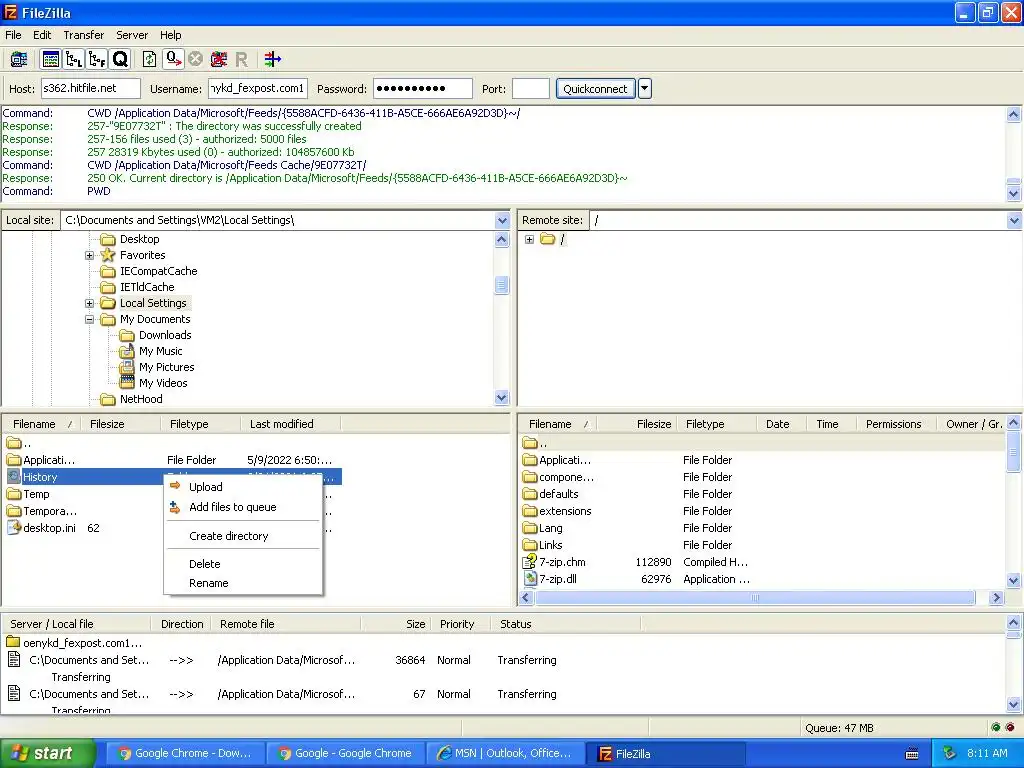This screenshot has width=1024, height=768.
Task: Click the Username input field
Action: (x=258, y=88)
